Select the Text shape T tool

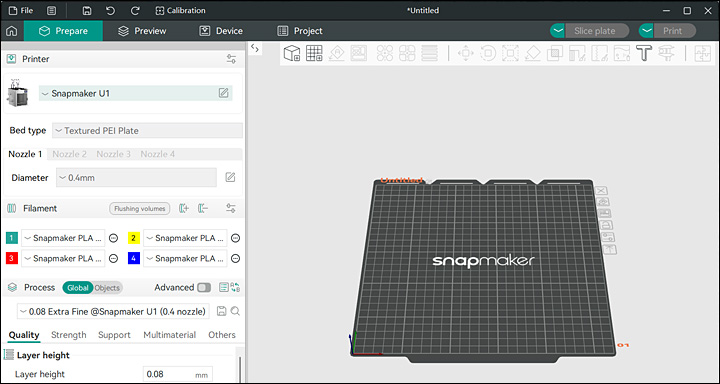click(x=644, y=53)
